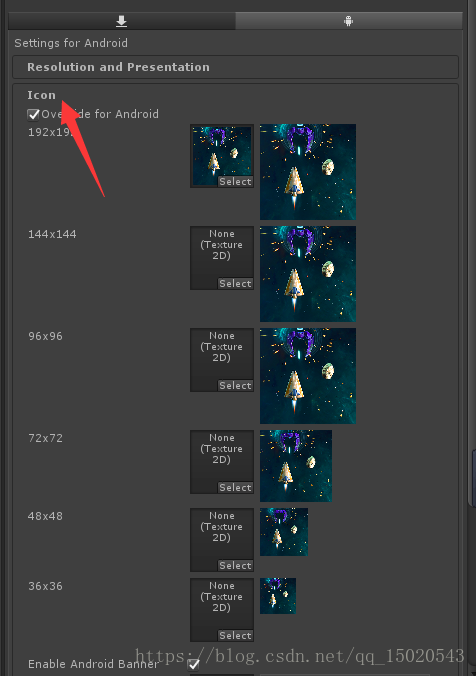Switch to the standalone download-arrow platform tab
Viewport: 476px width, 676px height.
[122, 21]
